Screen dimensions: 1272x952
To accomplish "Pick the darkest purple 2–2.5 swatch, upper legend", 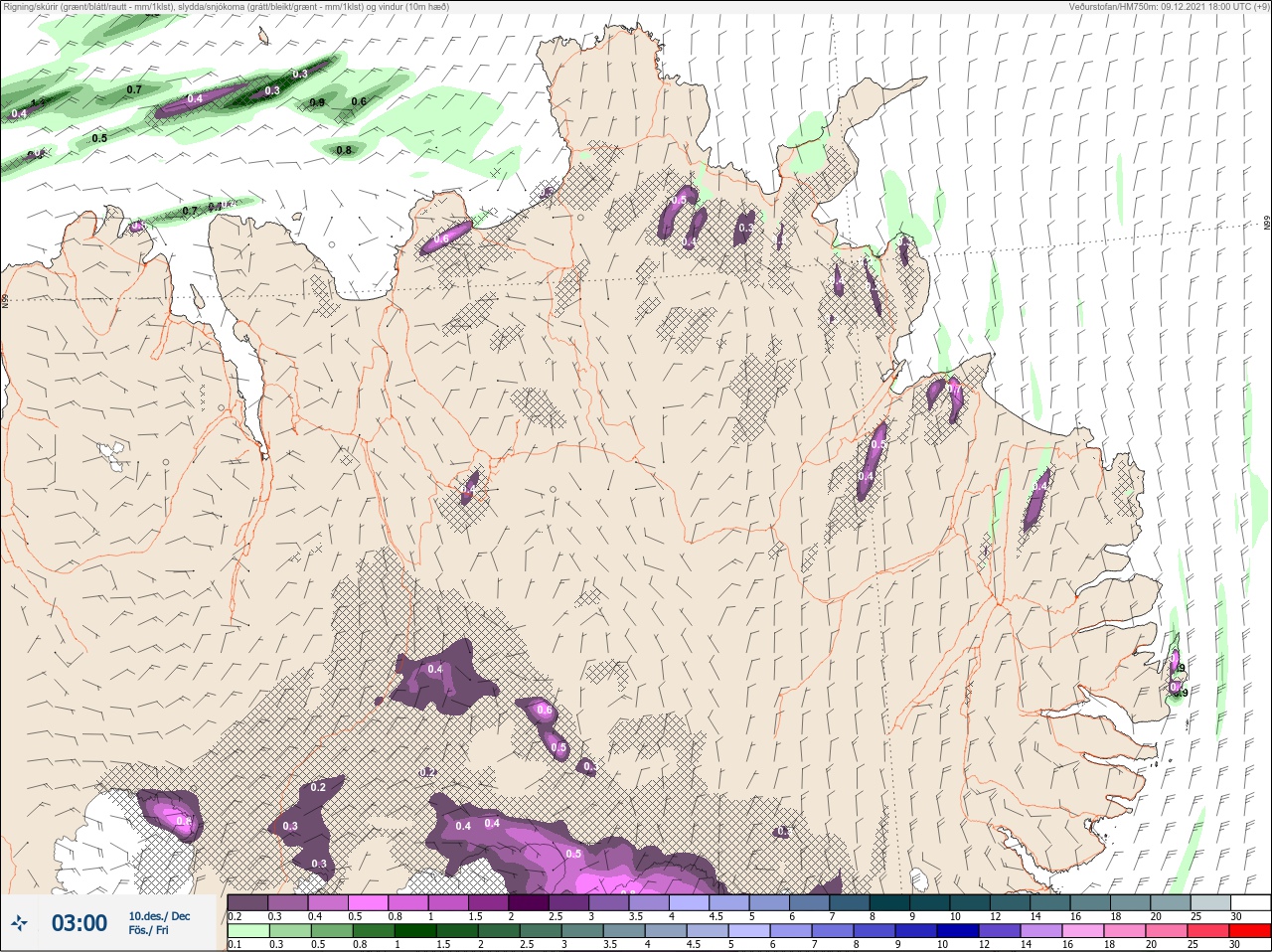I will point(529,903).
